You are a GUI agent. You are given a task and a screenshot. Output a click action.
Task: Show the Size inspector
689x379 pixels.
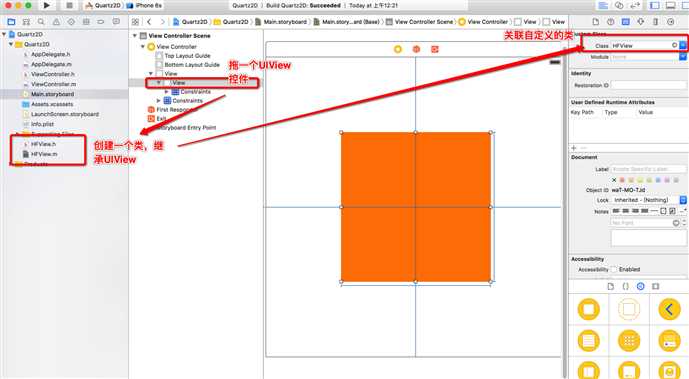(x=656, y=22)
